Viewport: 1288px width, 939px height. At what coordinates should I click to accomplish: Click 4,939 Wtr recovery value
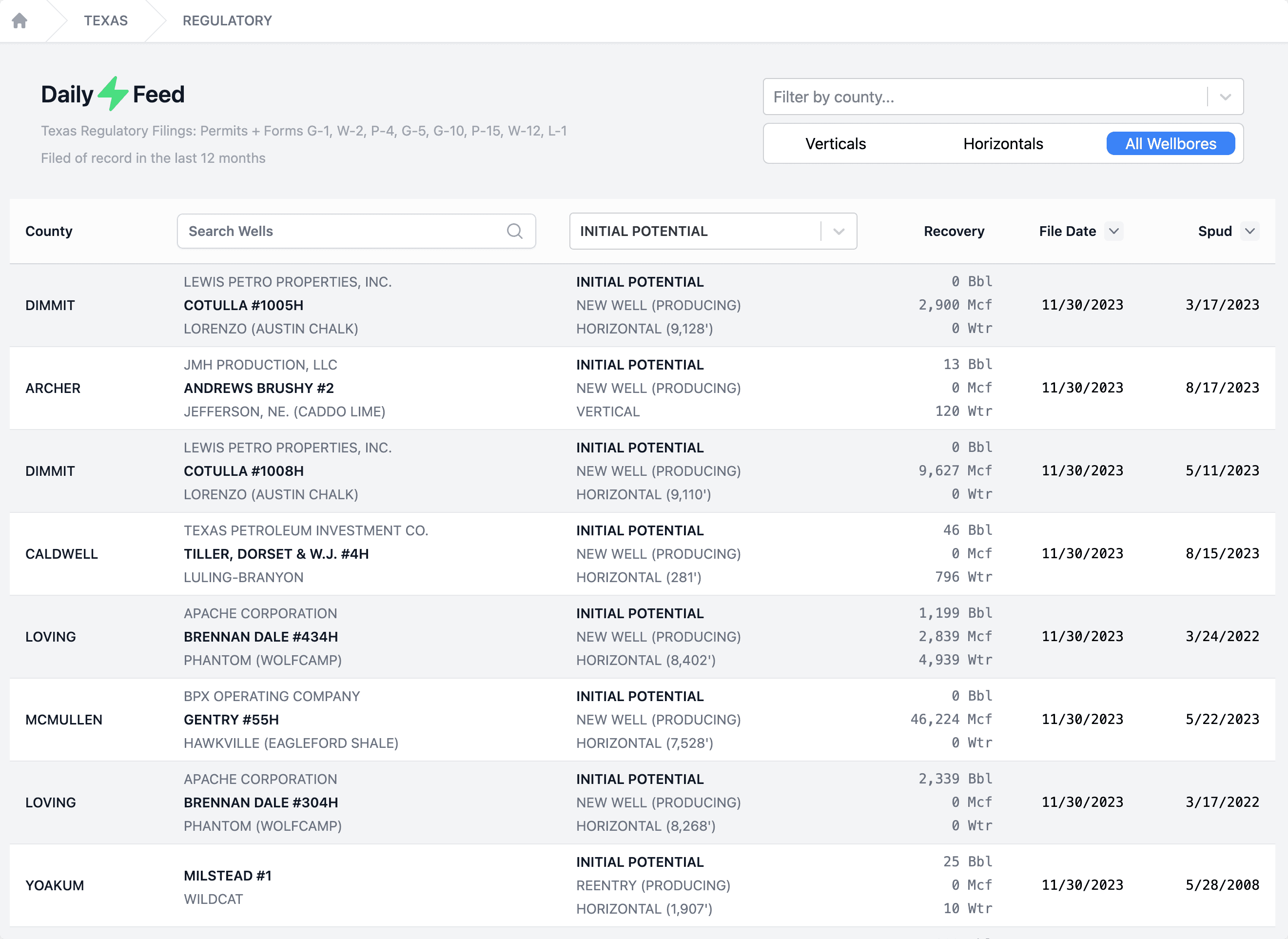[x=955, y=660]
